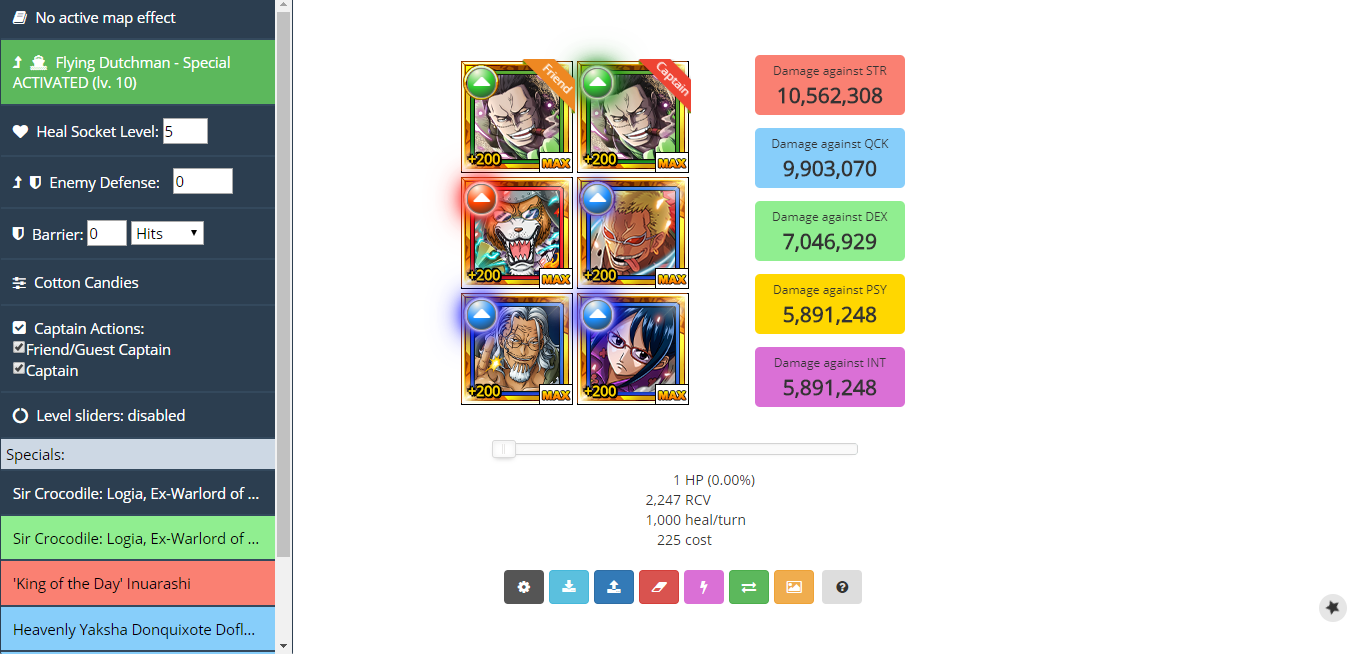Click the red eraser reset button

click(x=659, y=587)
